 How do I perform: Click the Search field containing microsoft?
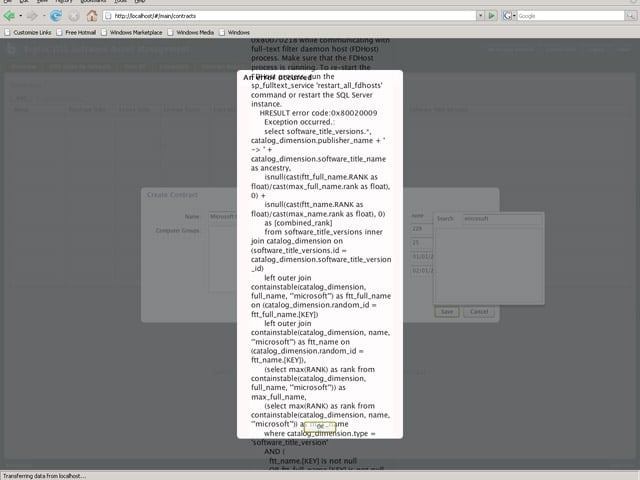click(x=503, y=219)
